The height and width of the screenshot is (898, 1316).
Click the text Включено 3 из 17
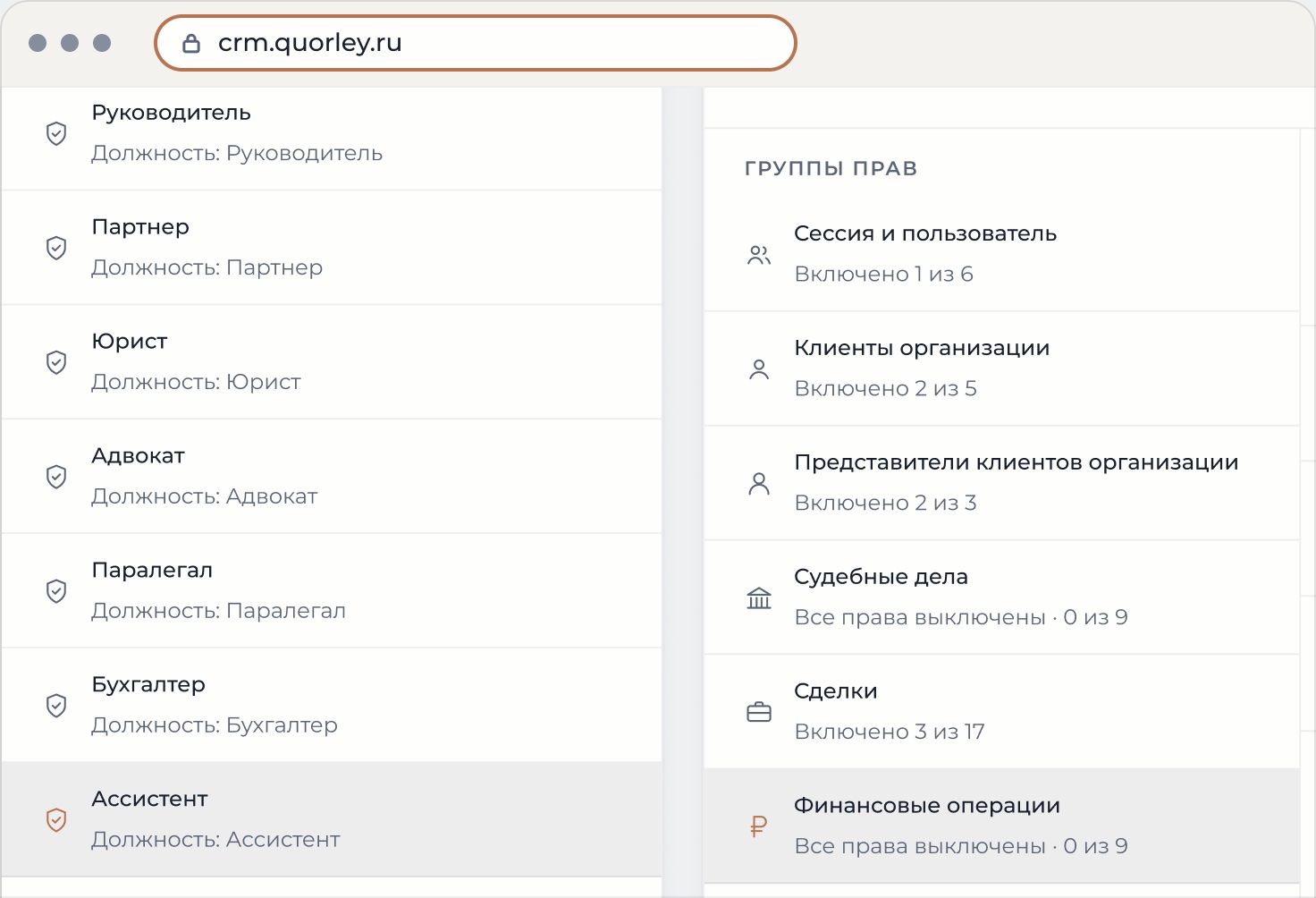[890, 732]
